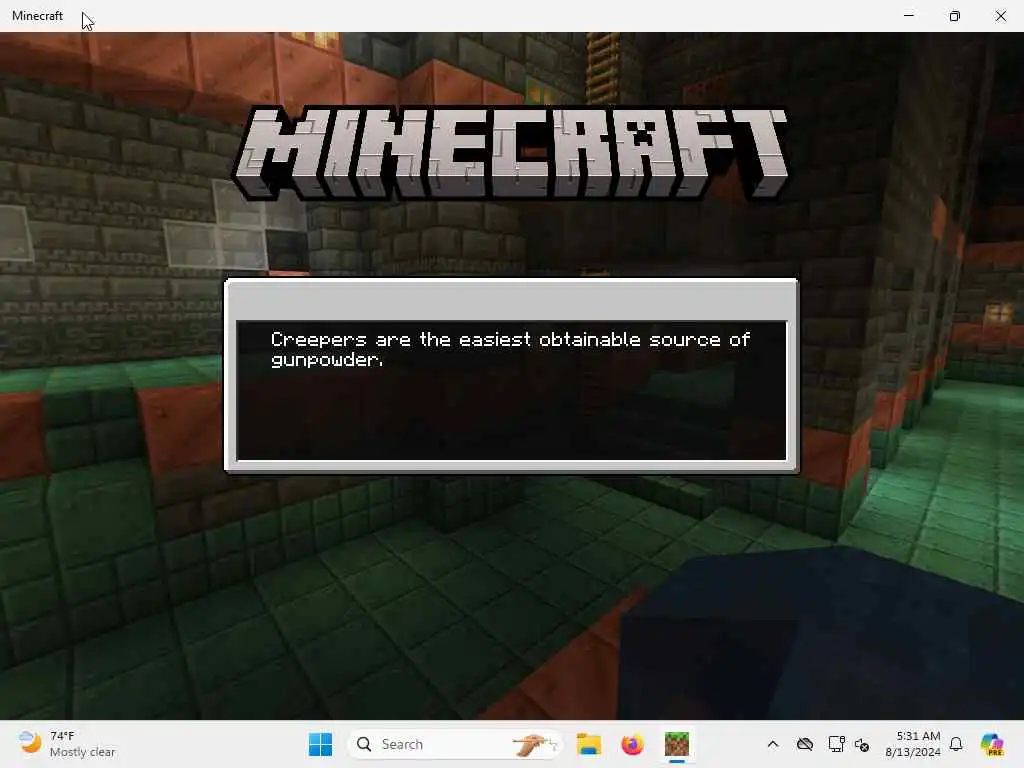Minimize the Minecraft window
Screen dimensions: 1024x768
[x=908, y=16]
